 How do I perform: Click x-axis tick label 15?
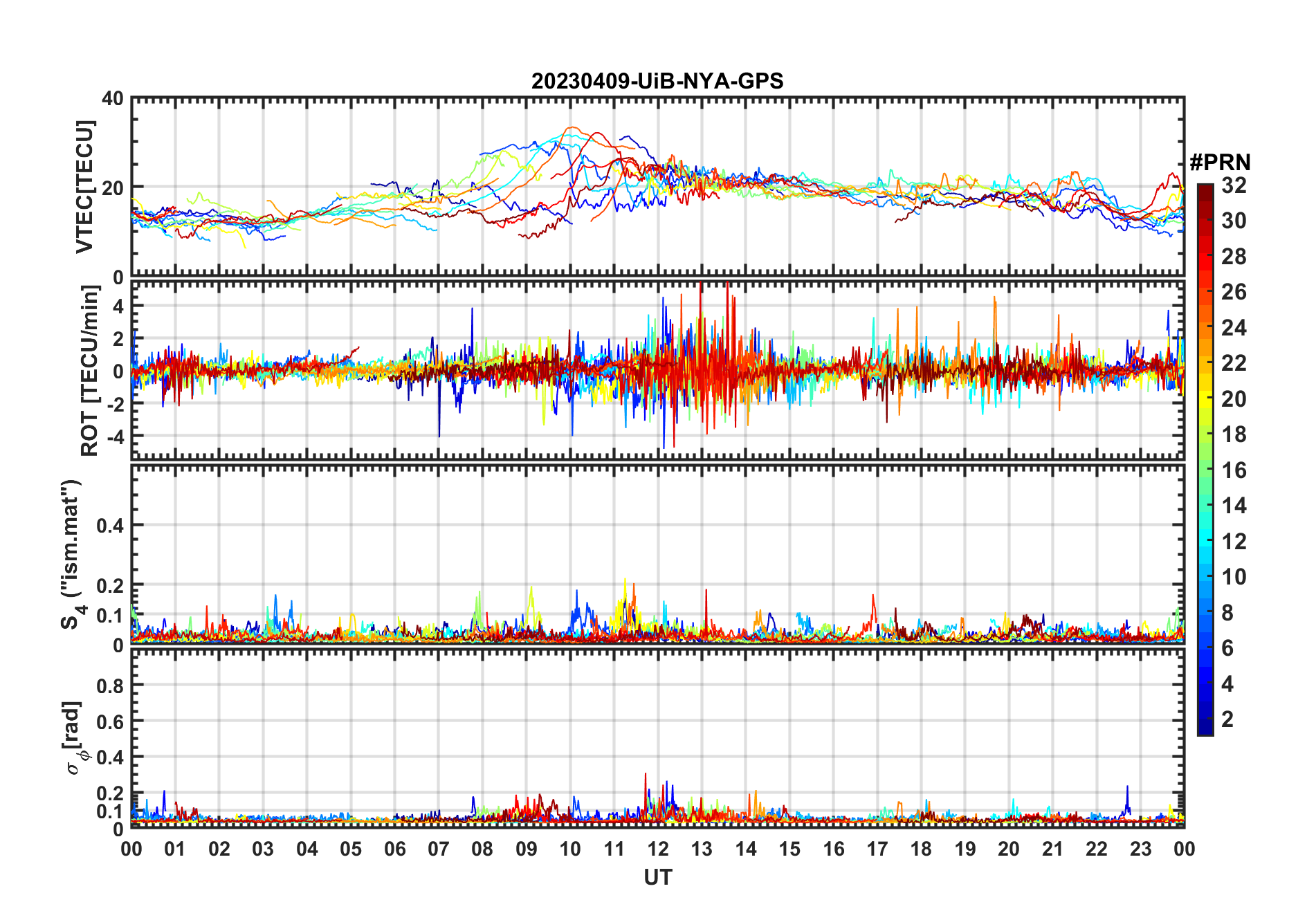click(789, 849)
